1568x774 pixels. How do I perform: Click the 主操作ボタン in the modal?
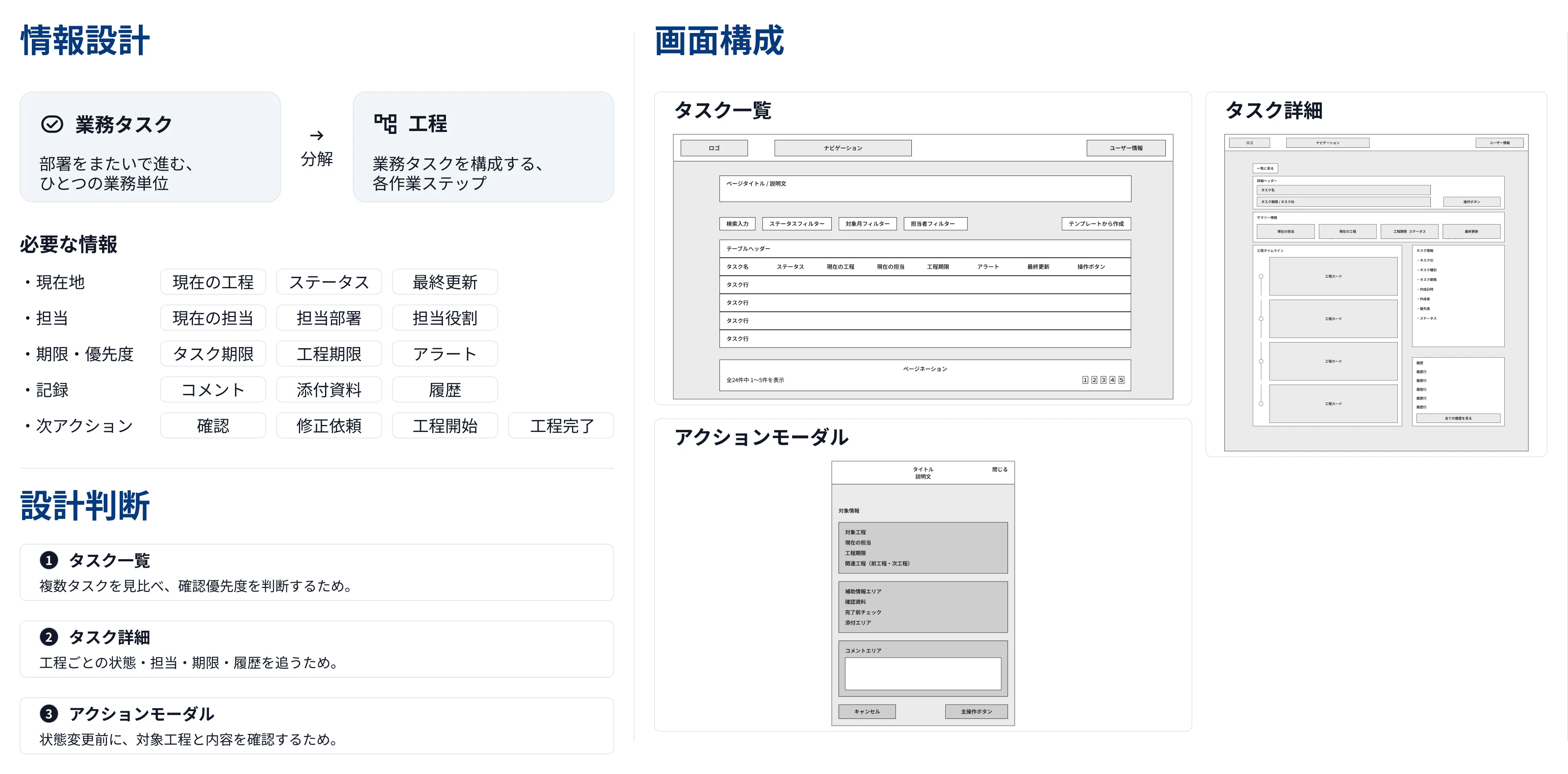976,711
